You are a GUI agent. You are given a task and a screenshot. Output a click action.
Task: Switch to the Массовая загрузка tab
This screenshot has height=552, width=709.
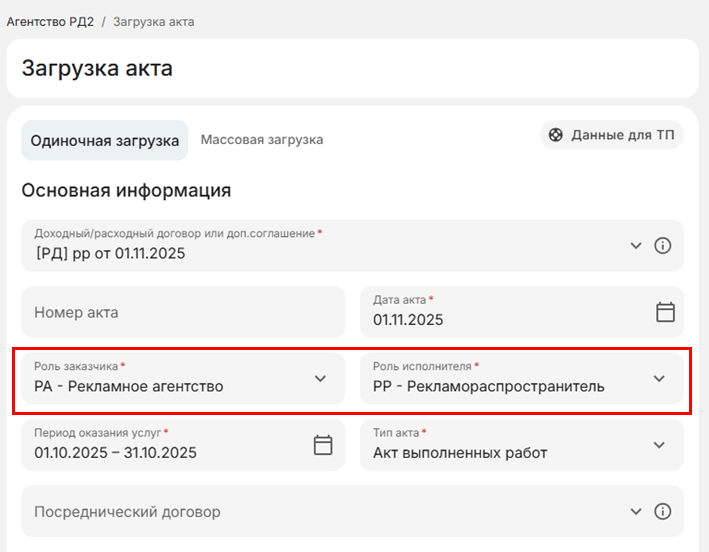[262, 140]
